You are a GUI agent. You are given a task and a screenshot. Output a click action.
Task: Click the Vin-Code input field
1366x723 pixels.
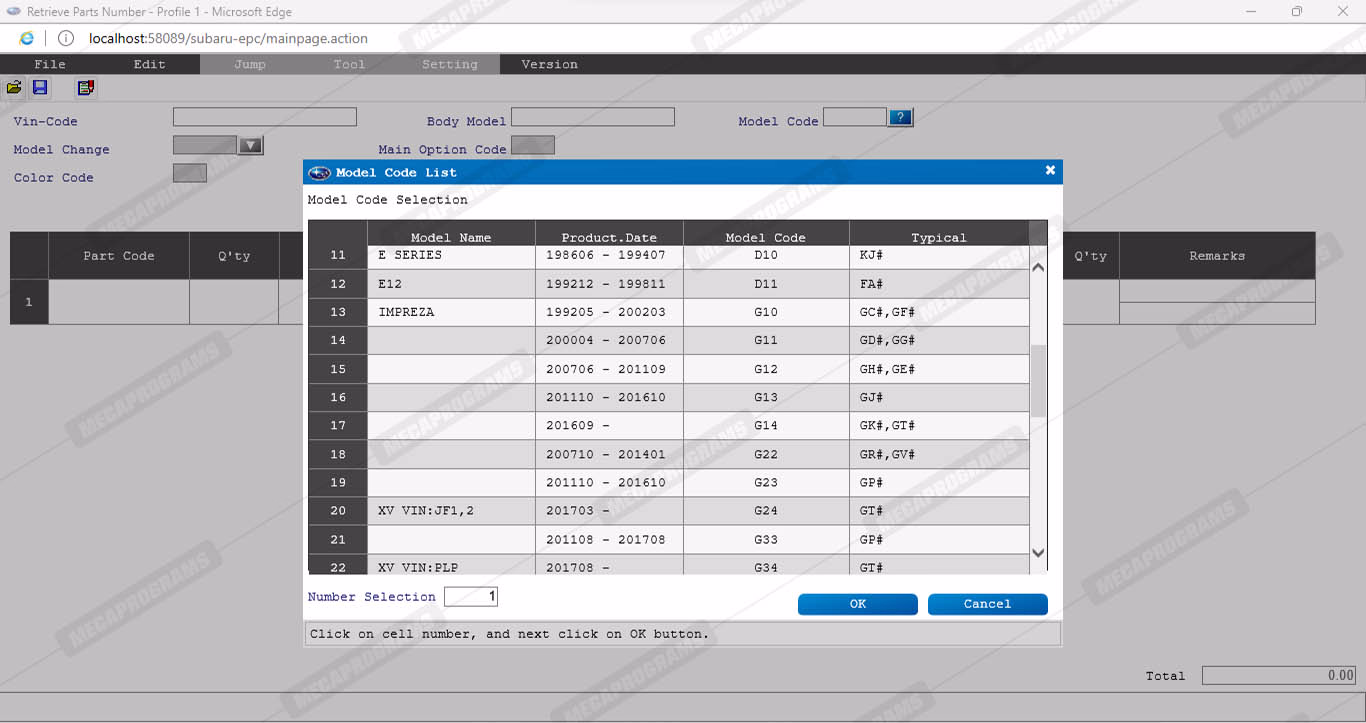[x=265, y=117]
